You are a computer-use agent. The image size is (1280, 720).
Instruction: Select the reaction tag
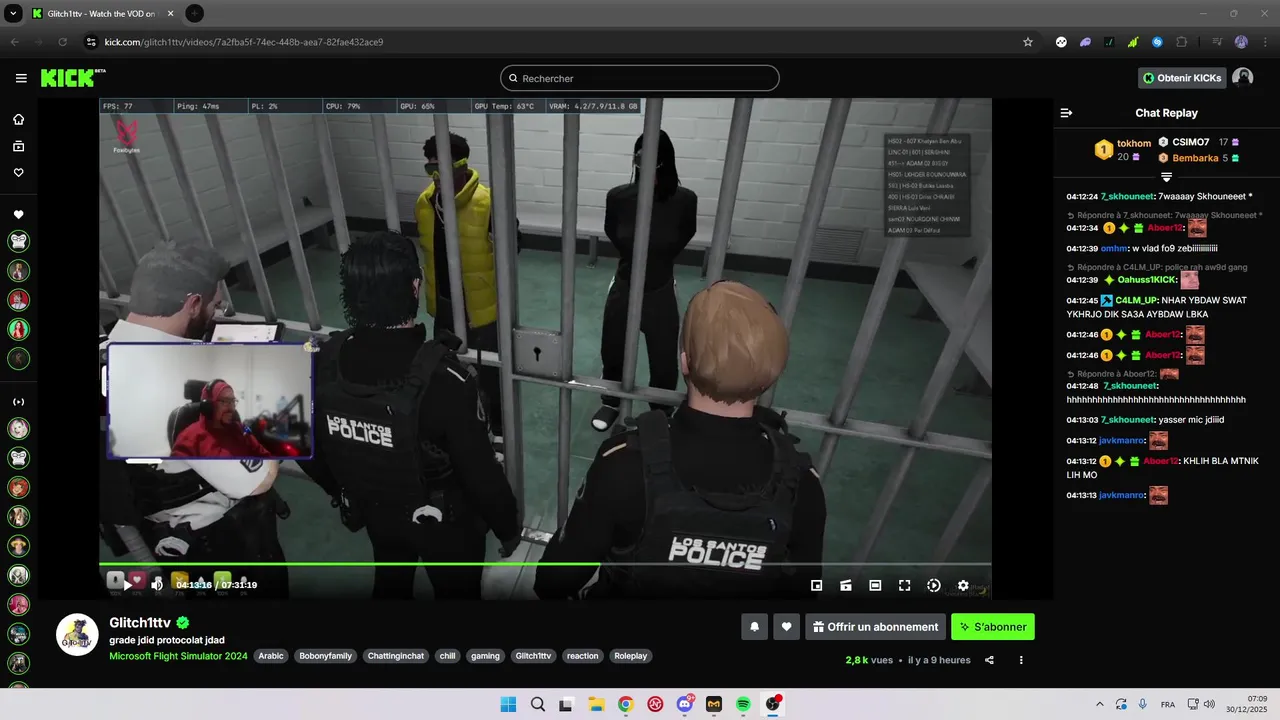[x=582, y=656]
